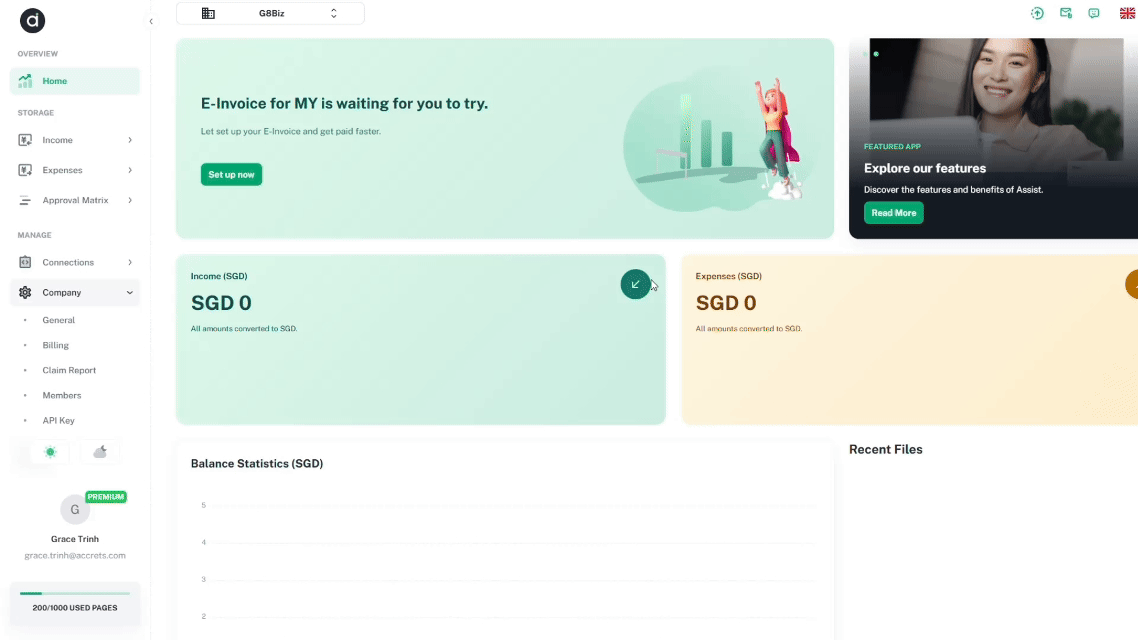Open the Members submenu item
The width and height of the screenshot is (1138, 640).
tap(62, 395)
